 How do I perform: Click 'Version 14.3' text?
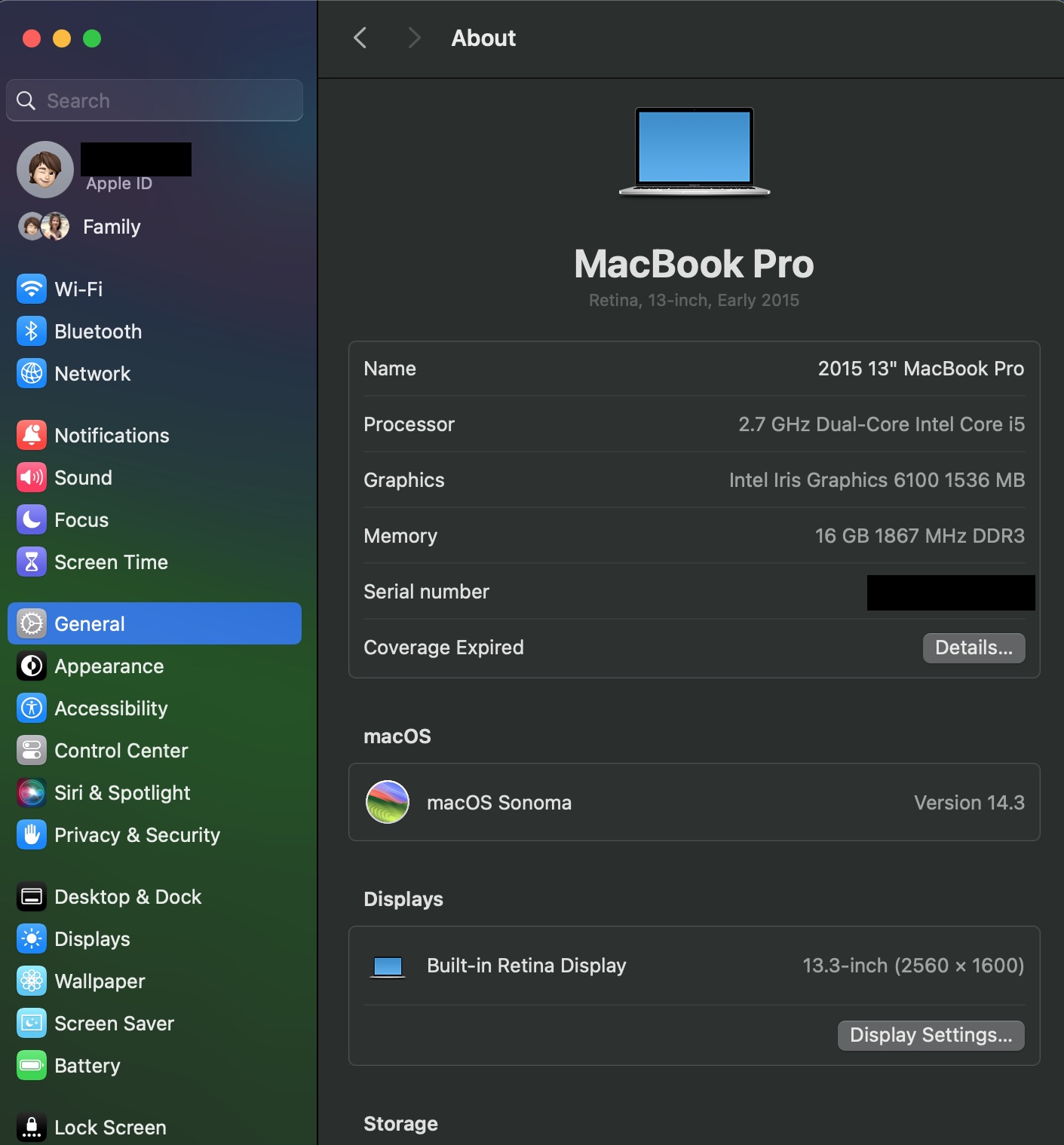pyautogui.click(x=969, y=803)
